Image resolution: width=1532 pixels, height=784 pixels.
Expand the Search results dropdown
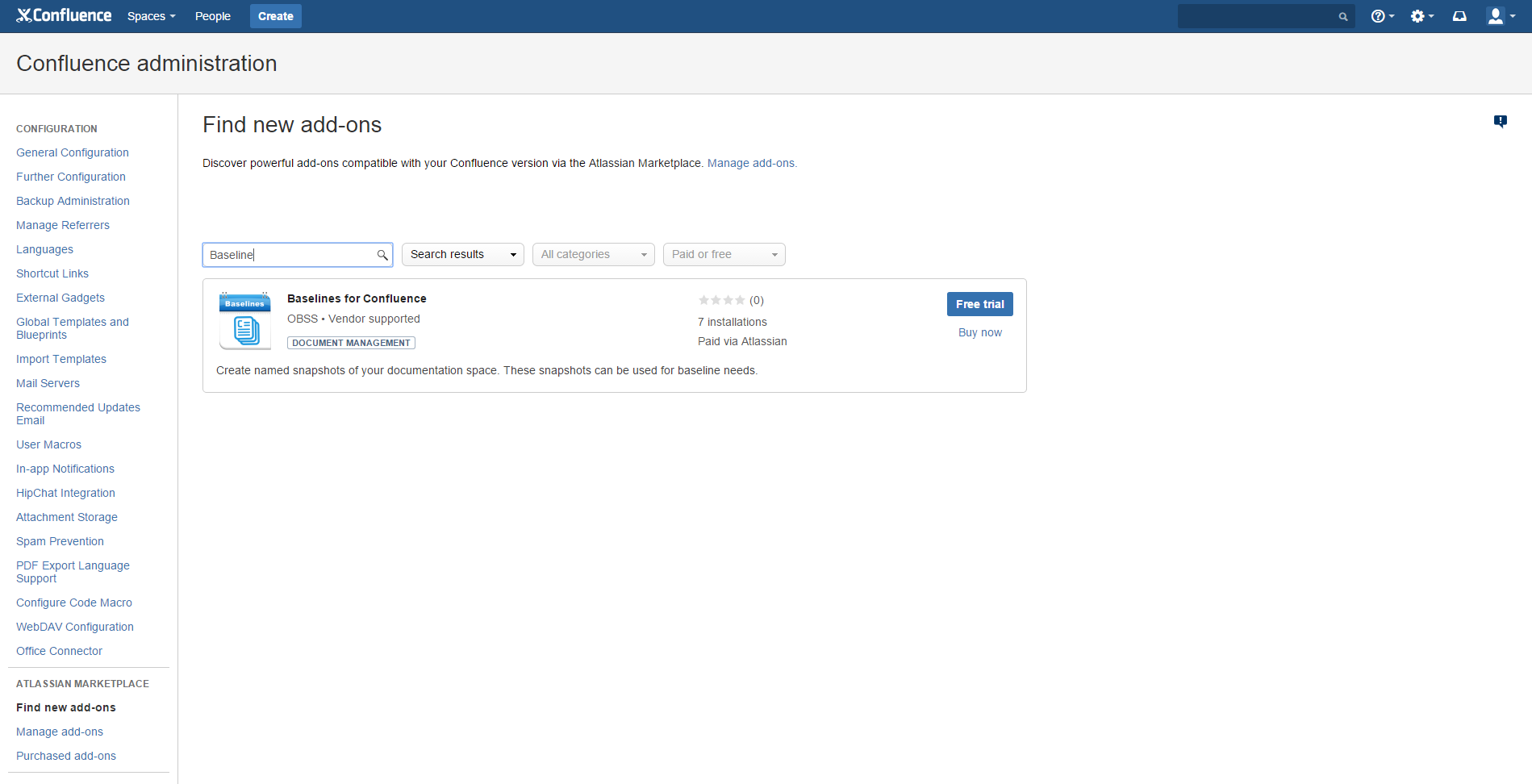(462, 255)
